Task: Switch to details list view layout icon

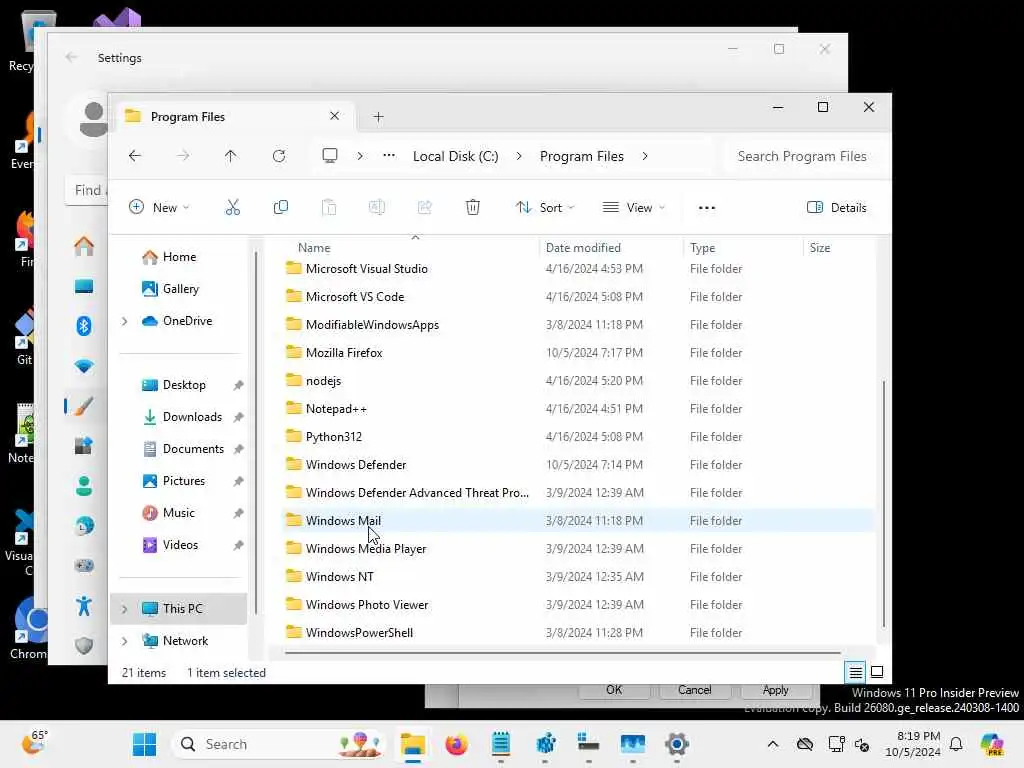Action: 856,672
